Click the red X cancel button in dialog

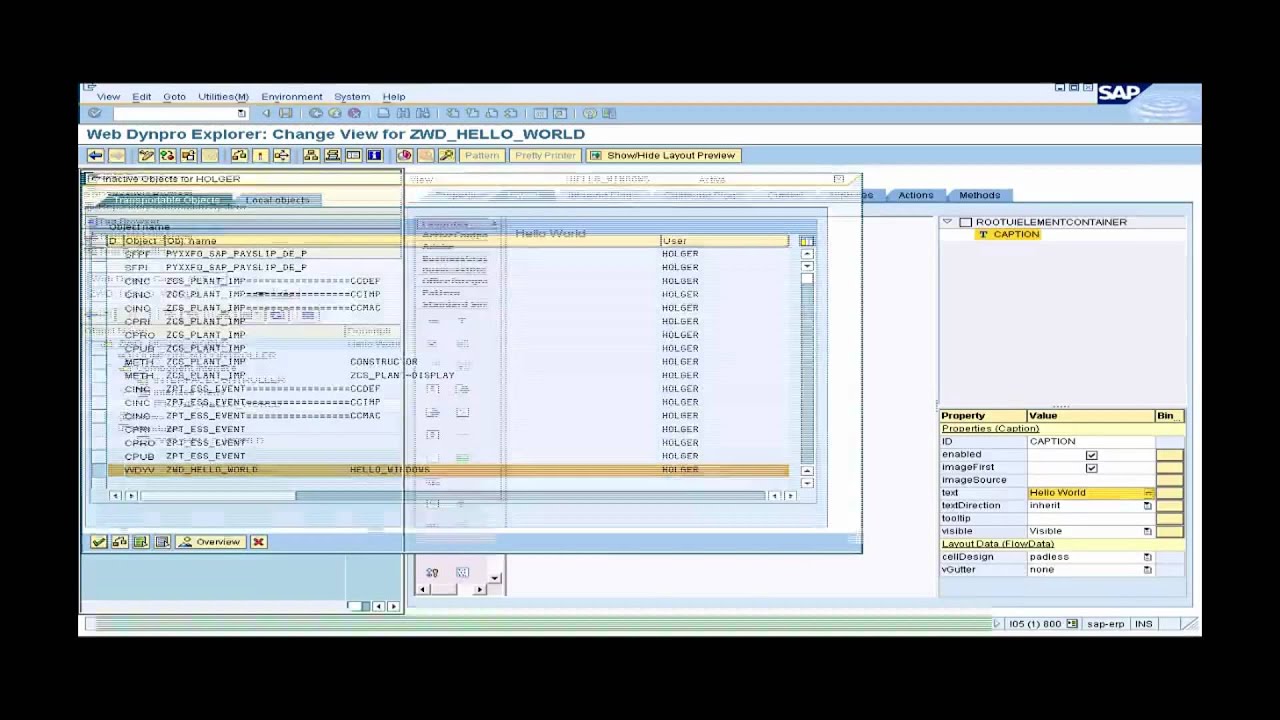click(258, 542)
